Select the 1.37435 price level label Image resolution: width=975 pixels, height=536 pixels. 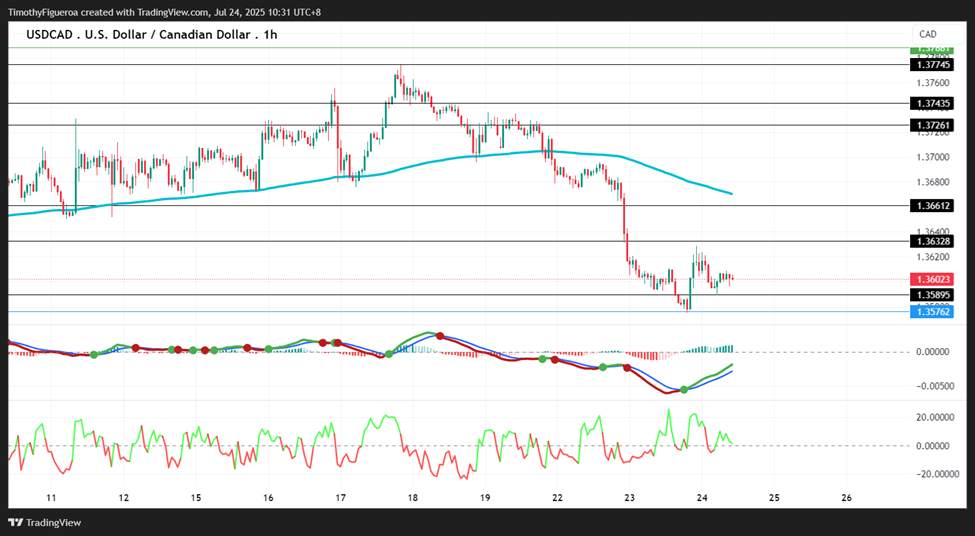930,103
